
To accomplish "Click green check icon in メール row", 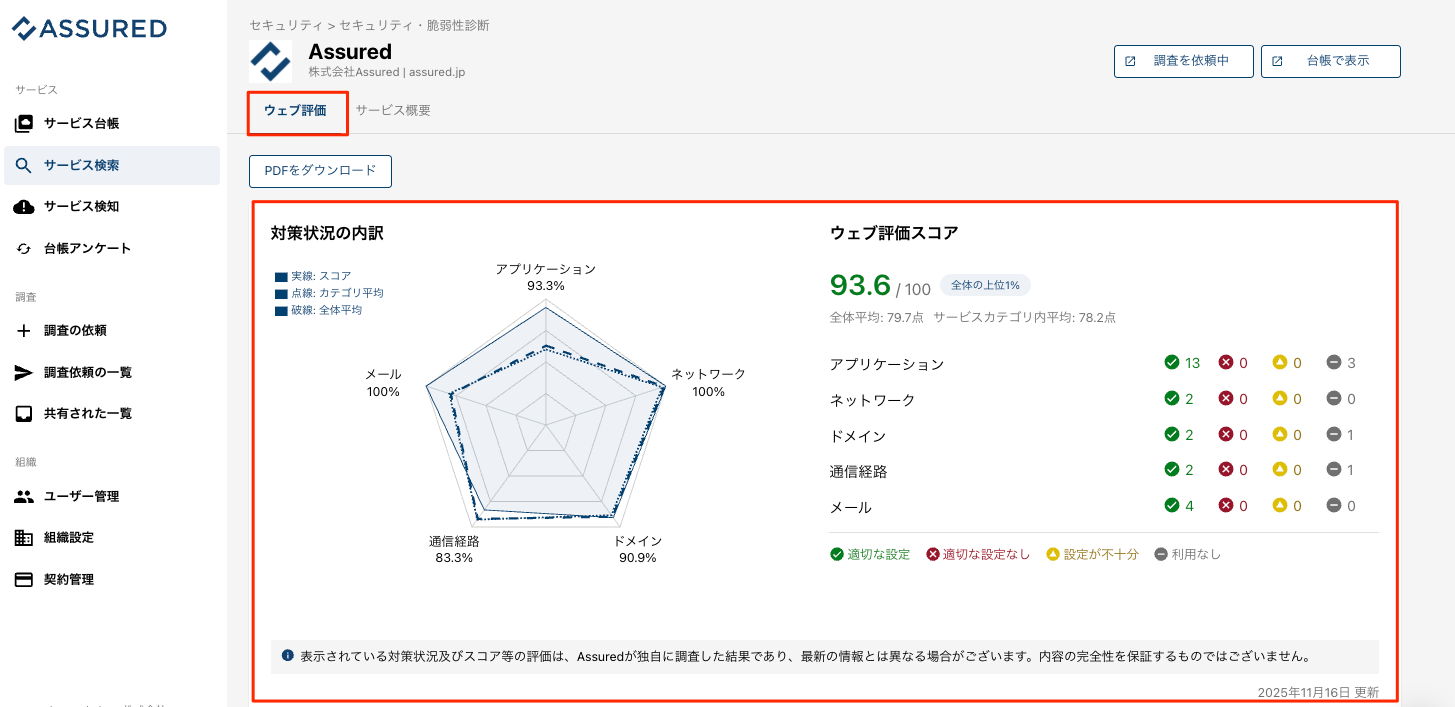I will 1171,506.
